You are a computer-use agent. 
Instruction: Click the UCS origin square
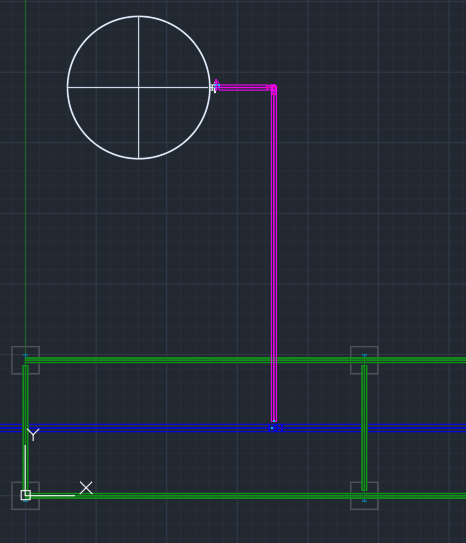pos(26,495)
